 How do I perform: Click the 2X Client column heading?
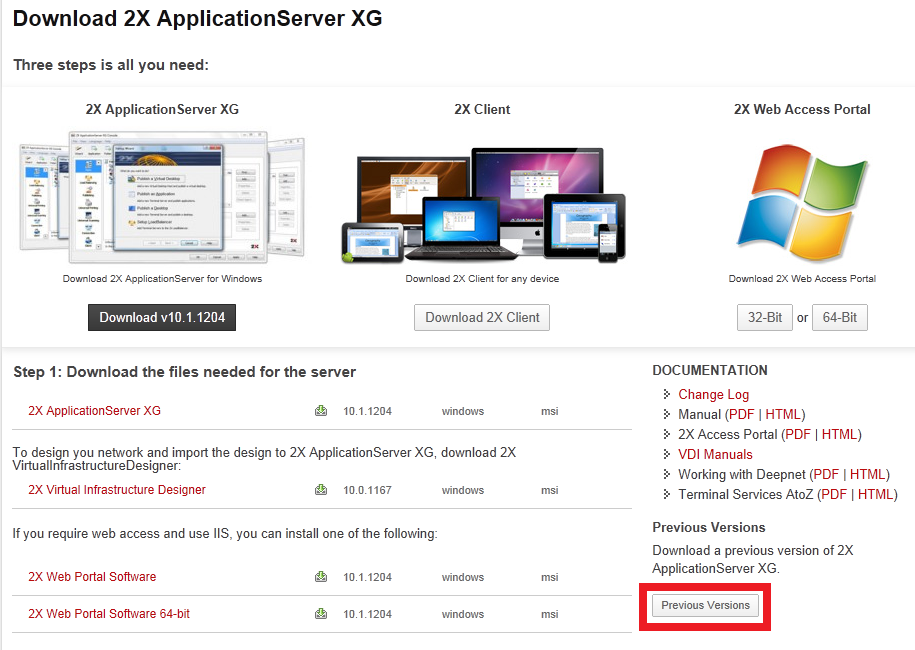click(x=482, y=109)
